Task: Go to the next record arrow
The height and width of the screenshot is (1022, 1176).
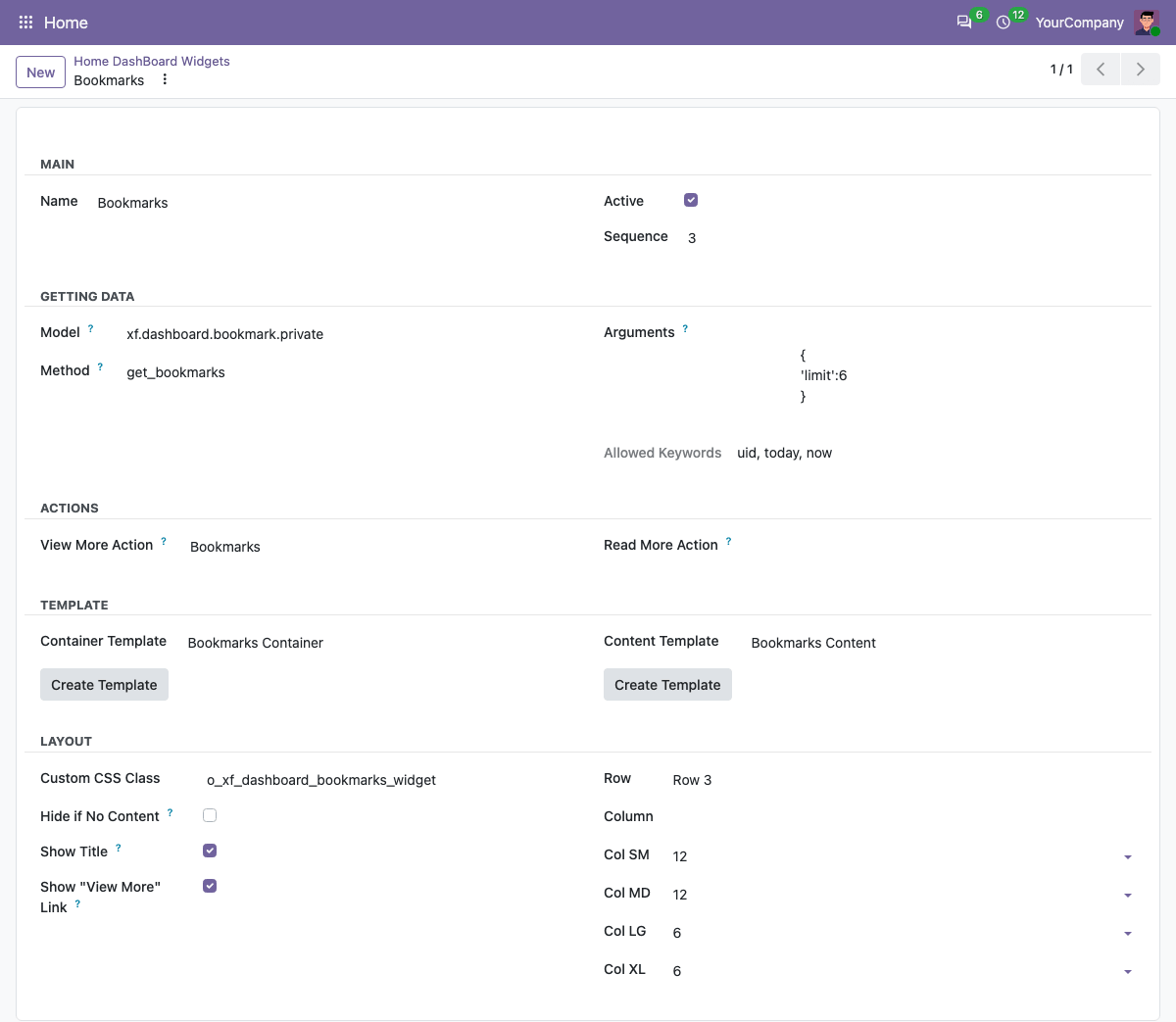Action: [x=1141, y=70]
